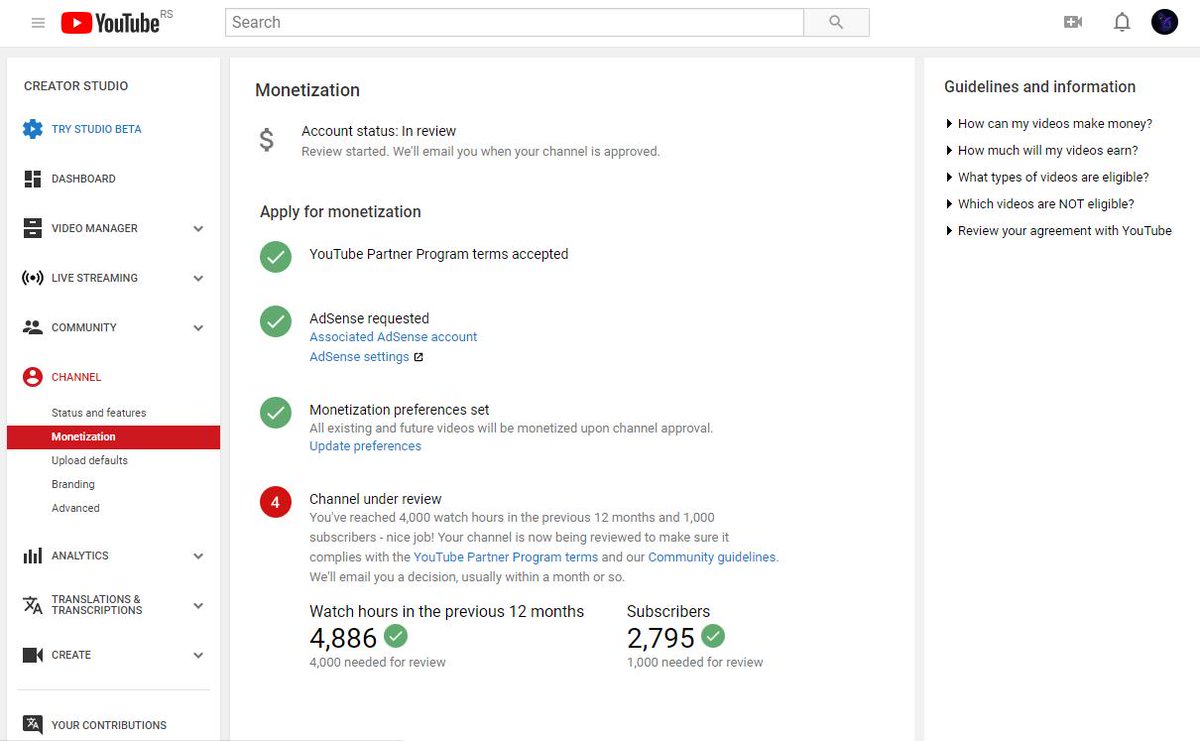
Task: Click the dollar sign account status icon
Action: (267, 140)
